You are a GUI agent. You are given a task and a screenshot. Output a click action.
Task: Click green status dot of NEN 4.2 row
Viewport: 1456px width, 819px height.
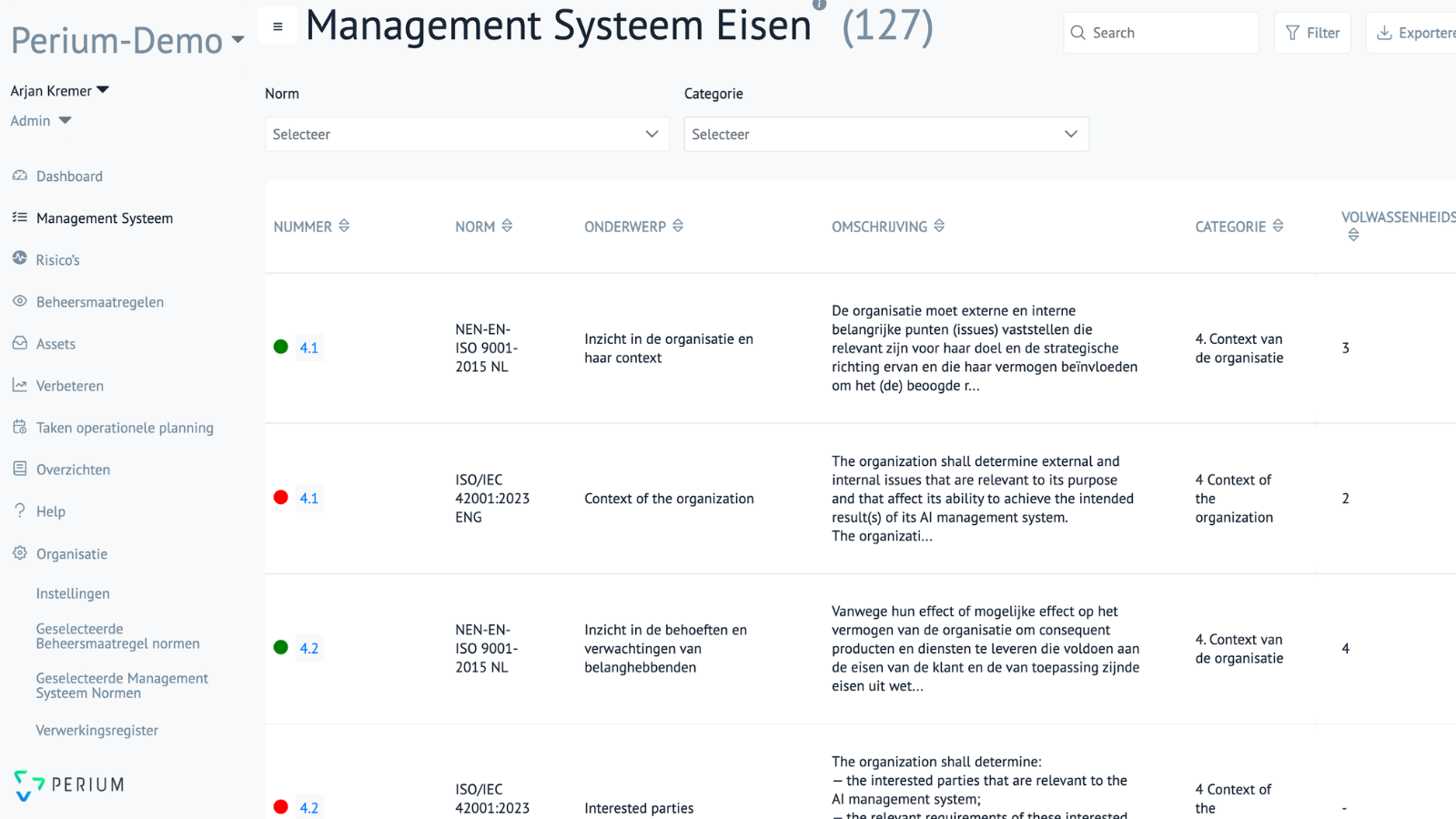(281, 647)
